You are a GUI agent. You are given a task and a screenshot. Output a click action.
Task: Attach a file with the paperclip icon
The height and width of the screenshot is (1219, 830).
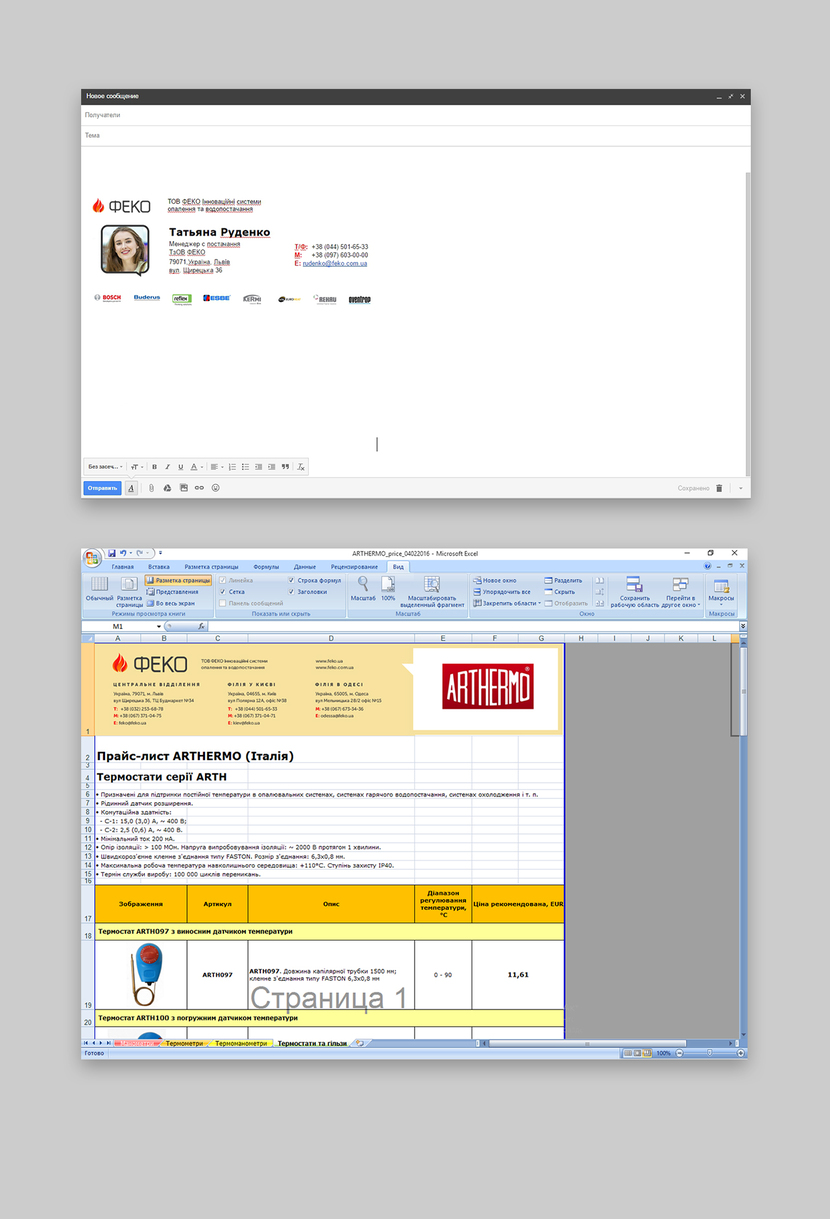pyautogui.click(x=152, y=488)
